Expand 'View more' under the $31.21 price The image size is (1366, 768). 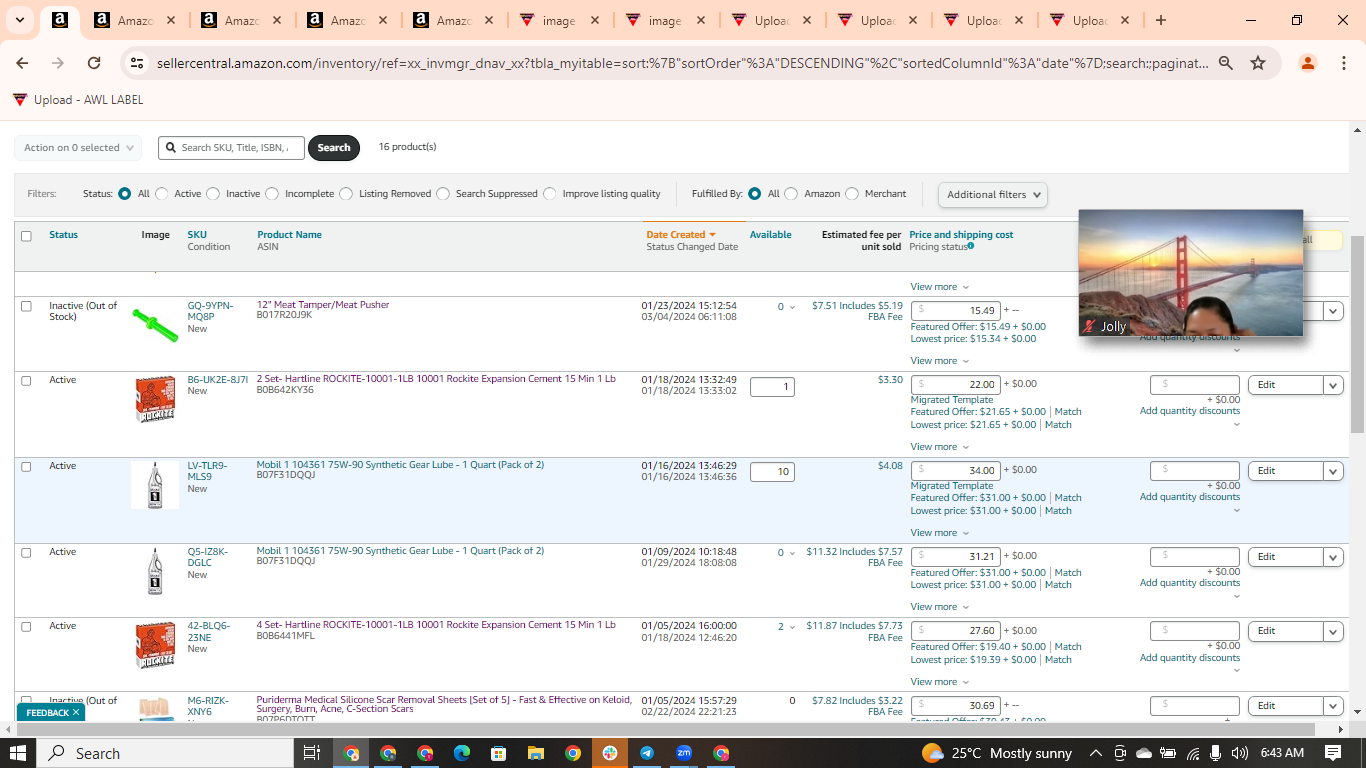939,607
